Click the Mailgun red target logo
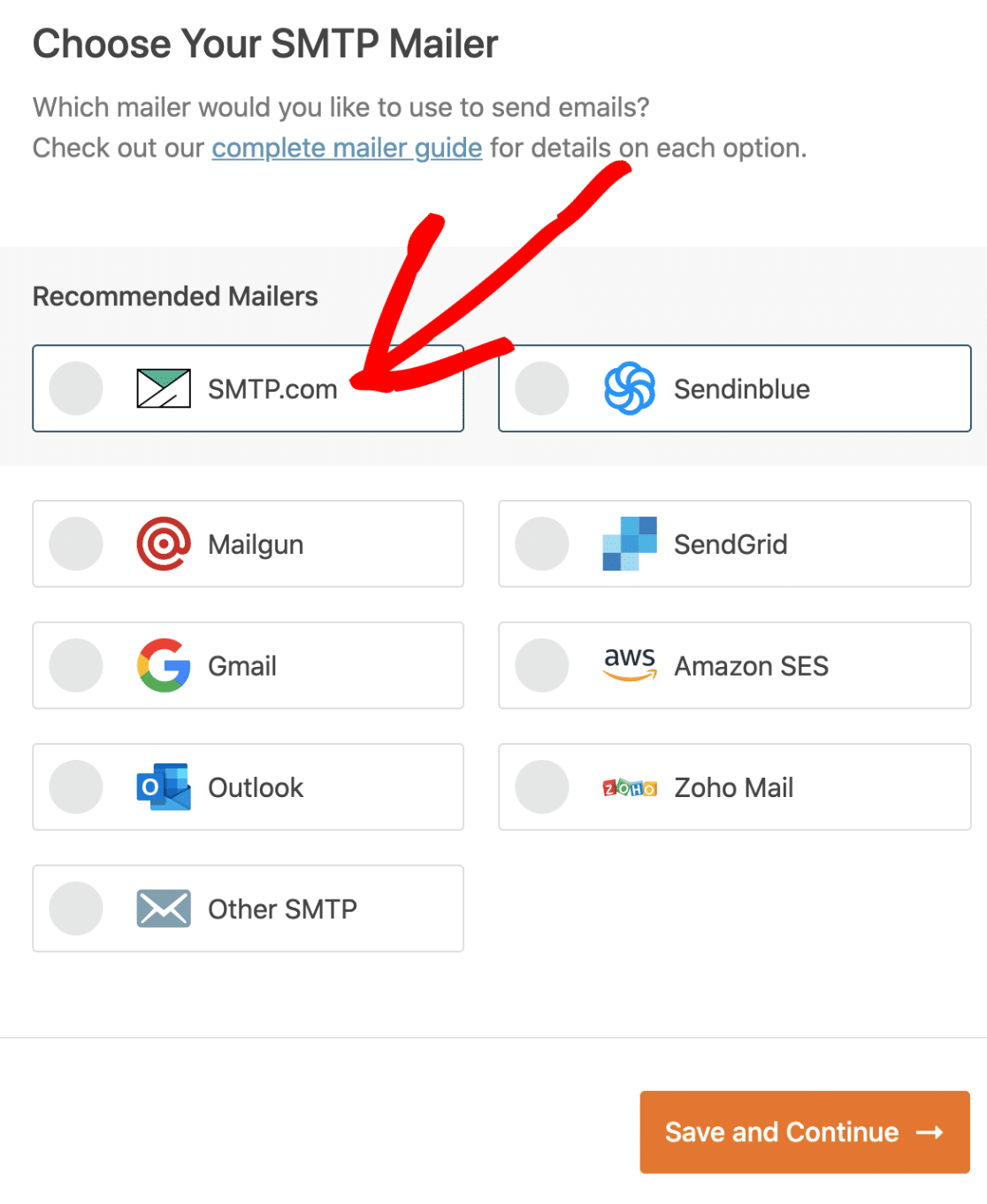 (164, 544)
